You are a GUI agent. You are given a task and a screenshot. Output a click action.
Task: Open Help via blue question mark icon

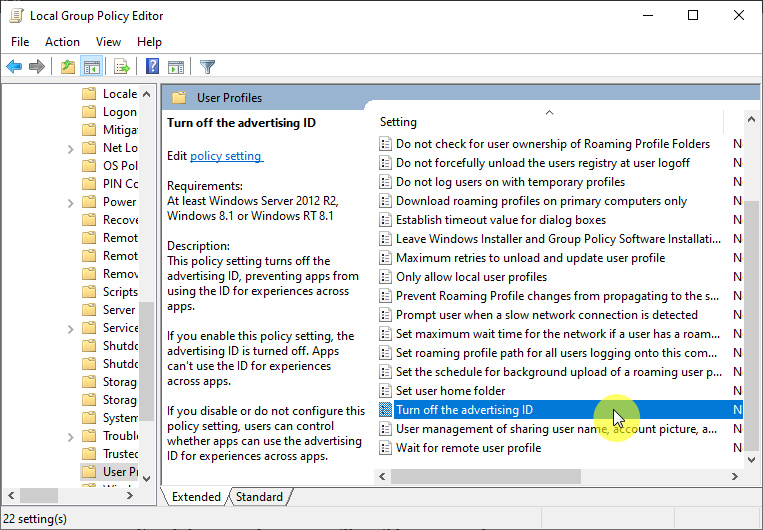152,67
